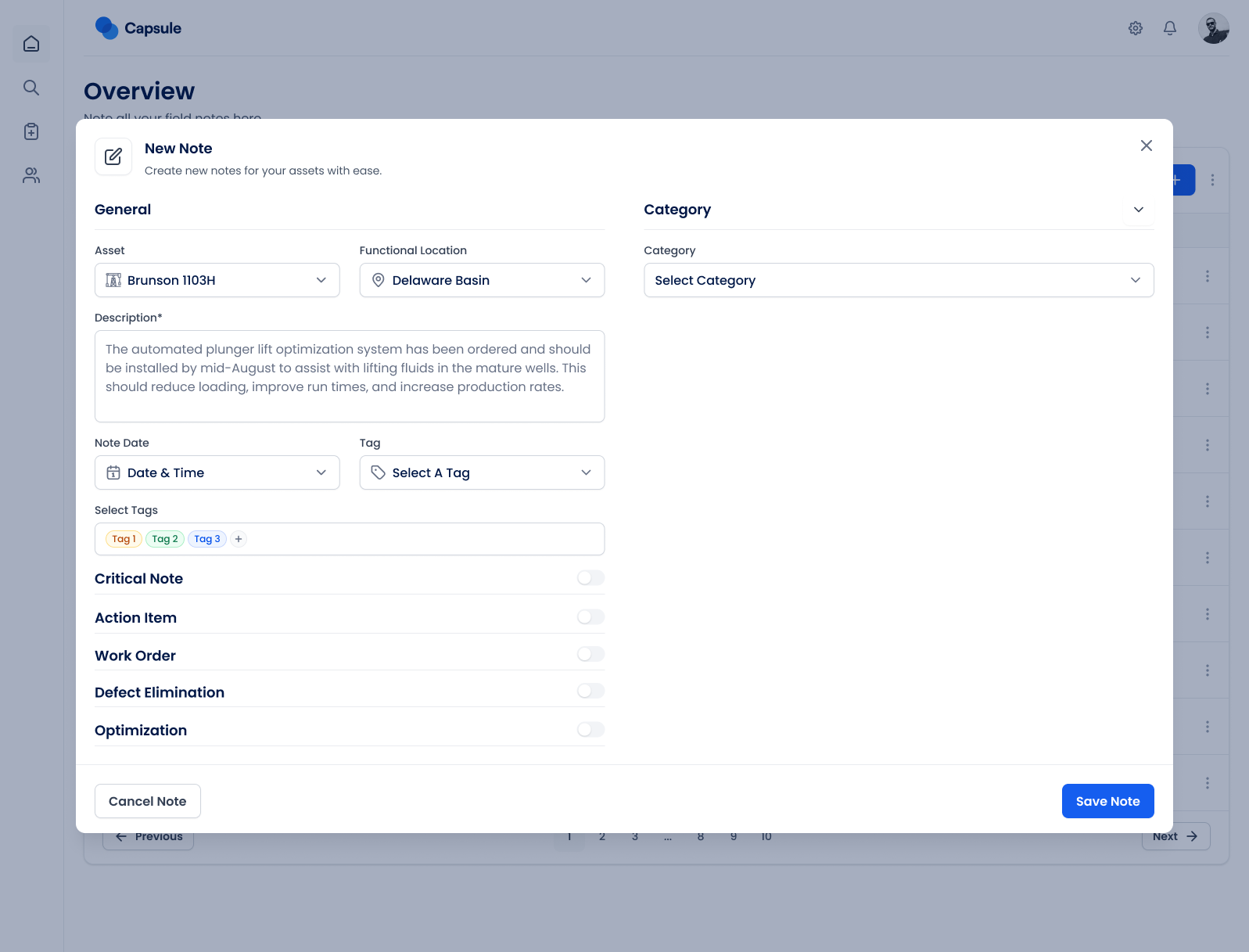
Task: Open the clipboard notes icon in sidebar
Action: pos(31,131)
